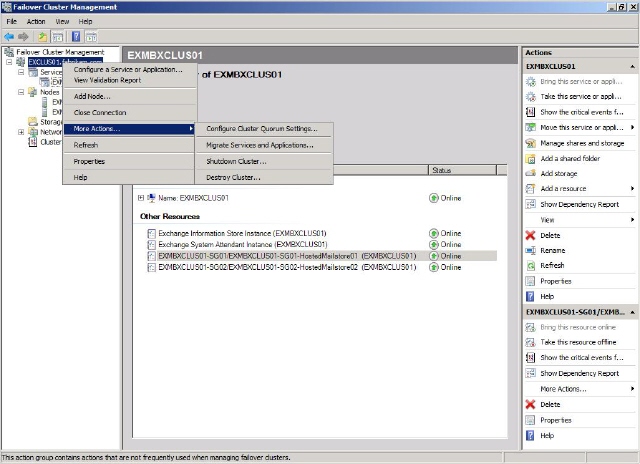
Task: Collapse the EXMBXCLUS01 actions section
Action: (632, 67)
